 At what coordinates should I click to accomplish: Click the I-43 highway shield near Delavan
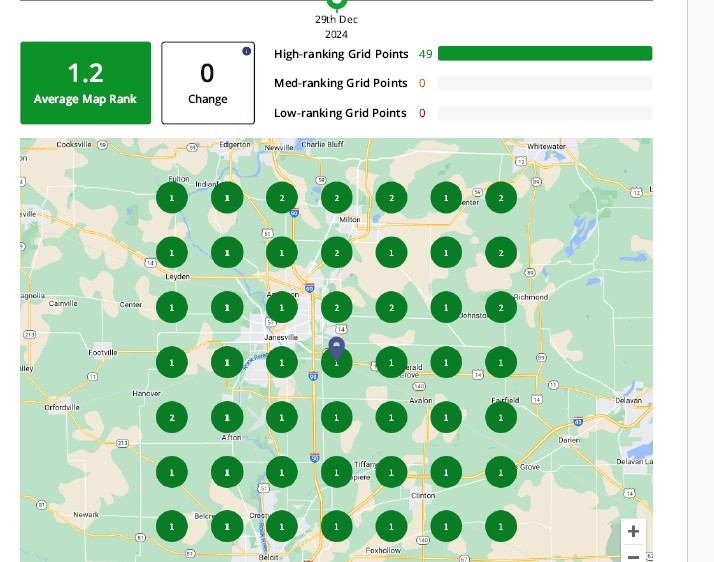point(578,421)
